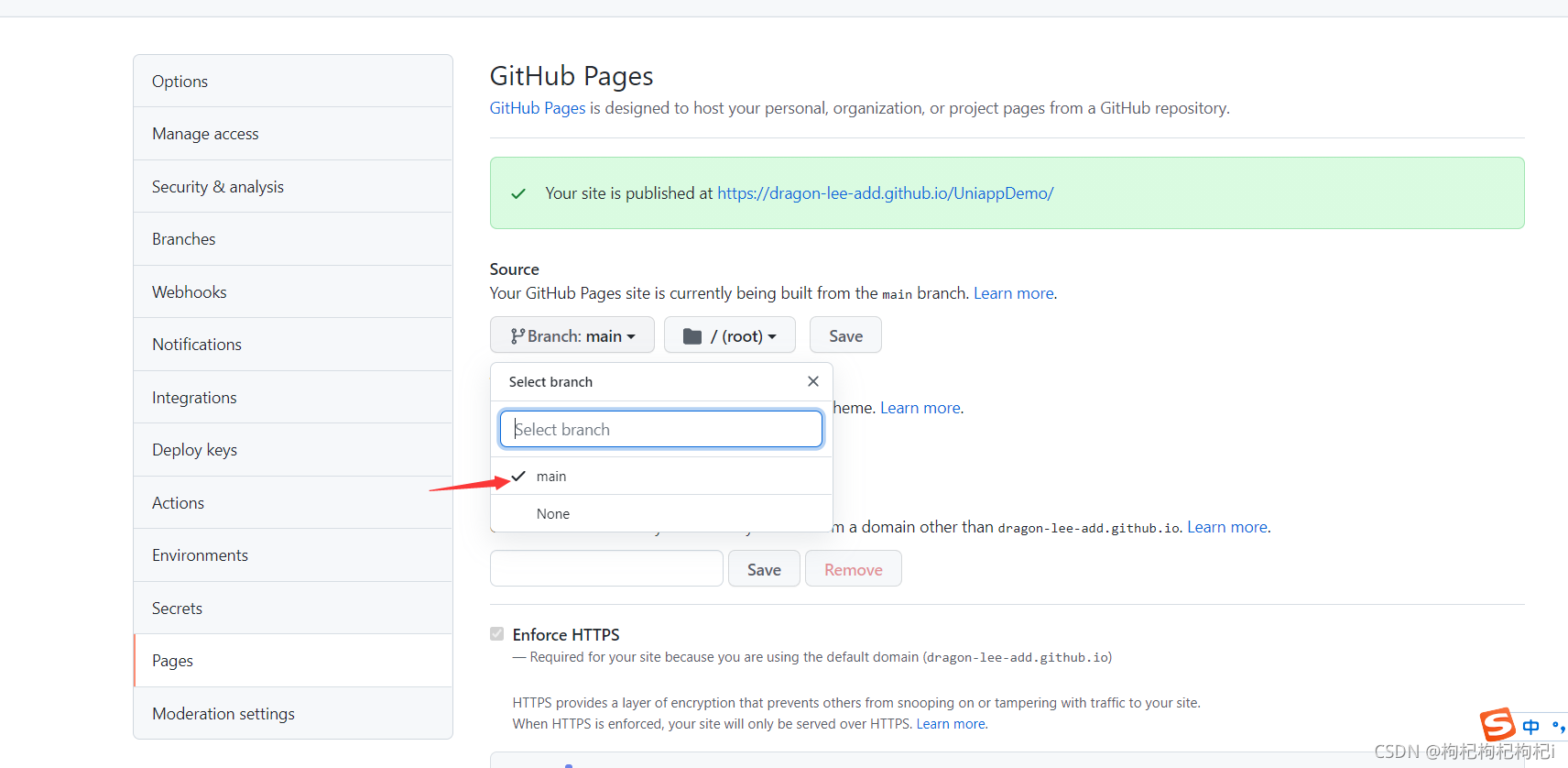Click GitHub Pages link in description
The image size is (1568, 768).
click(x=538, y=108)
